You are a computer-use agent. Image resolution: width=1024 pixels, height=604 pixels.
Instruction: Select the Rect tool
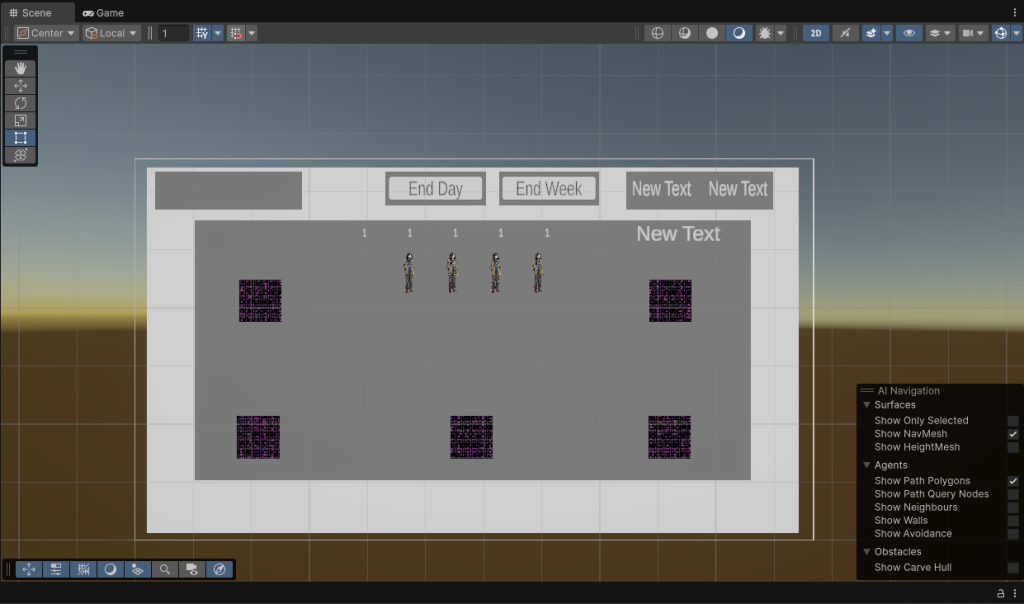(20, 138)
